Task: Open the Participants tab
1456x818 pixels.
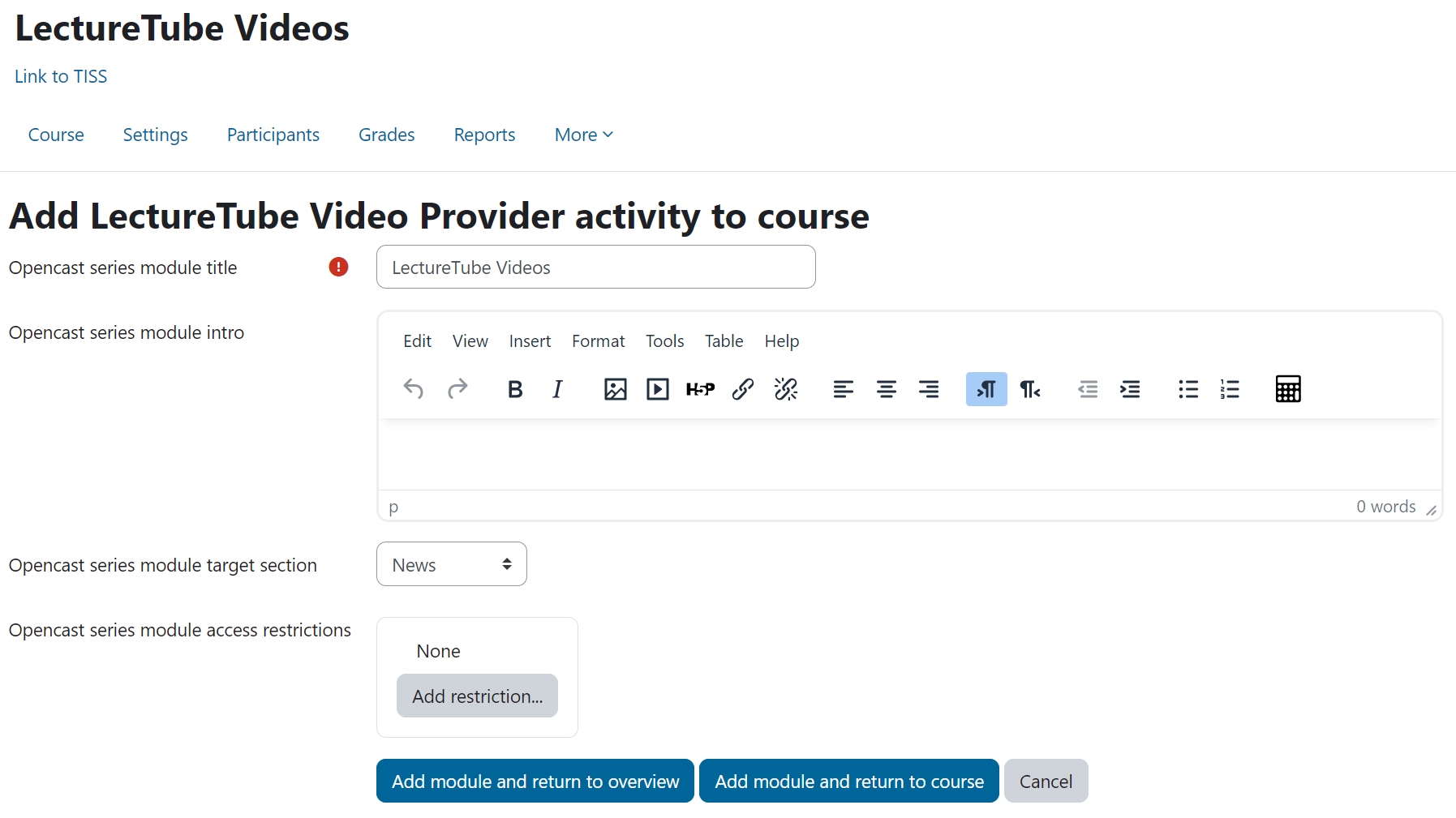Action: pos(273,135)
